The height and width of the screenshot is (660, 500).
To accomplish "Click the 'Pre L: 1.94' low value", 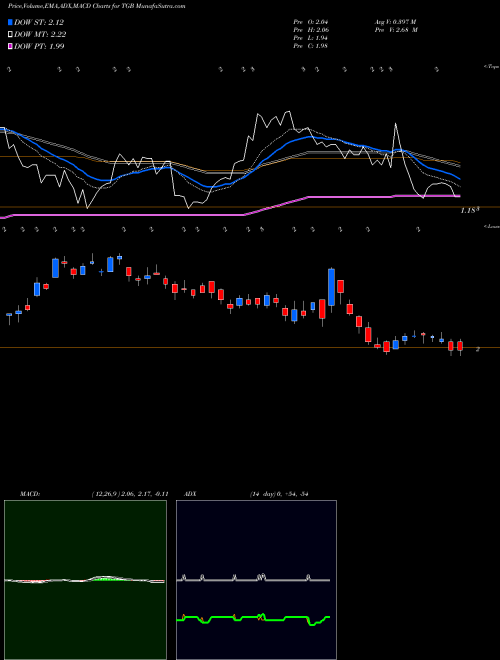I will coord(311,38).
